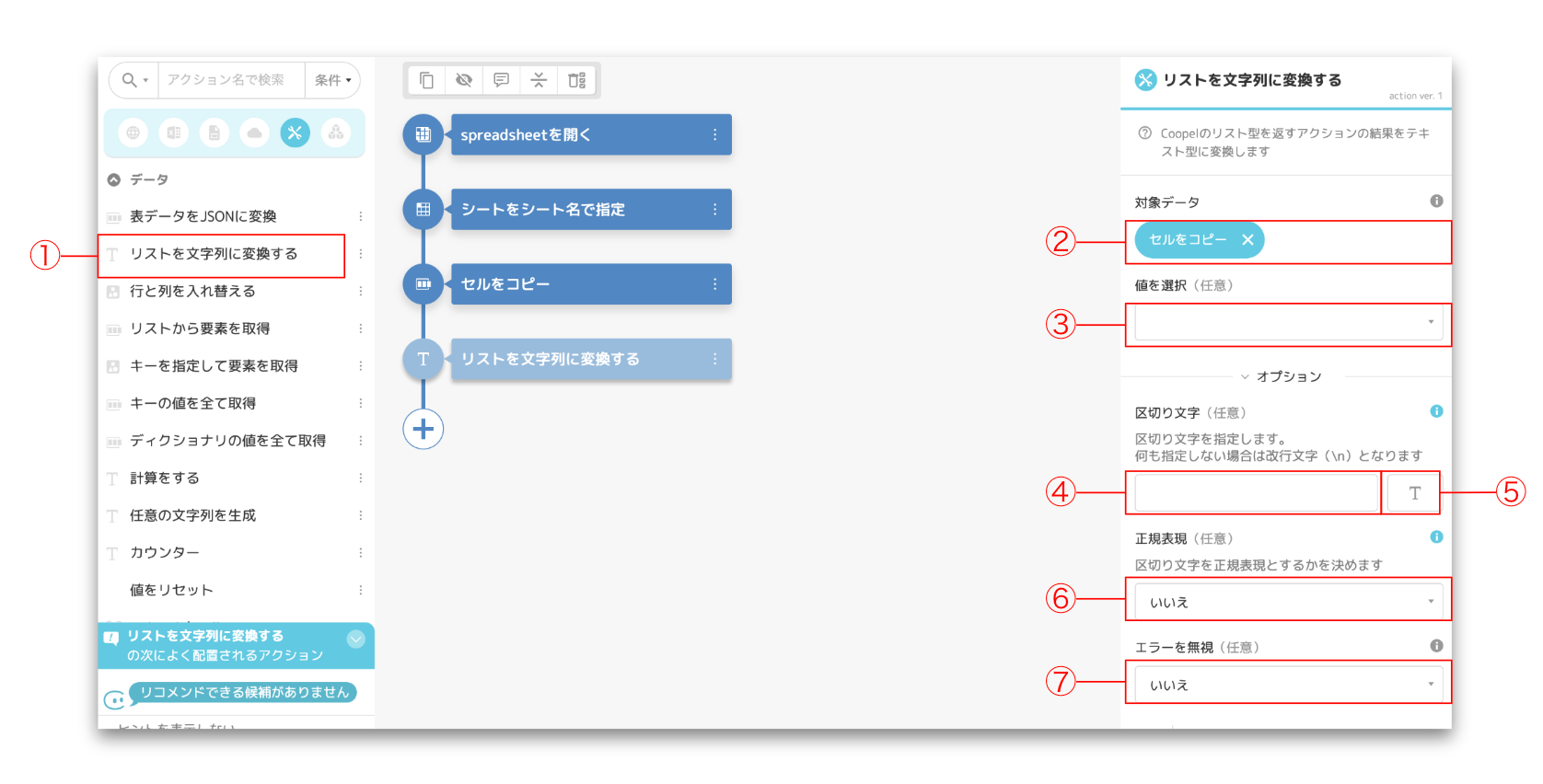Open the エラーを無視 dropdown
1543x784 pixels.
[1289, 685]
